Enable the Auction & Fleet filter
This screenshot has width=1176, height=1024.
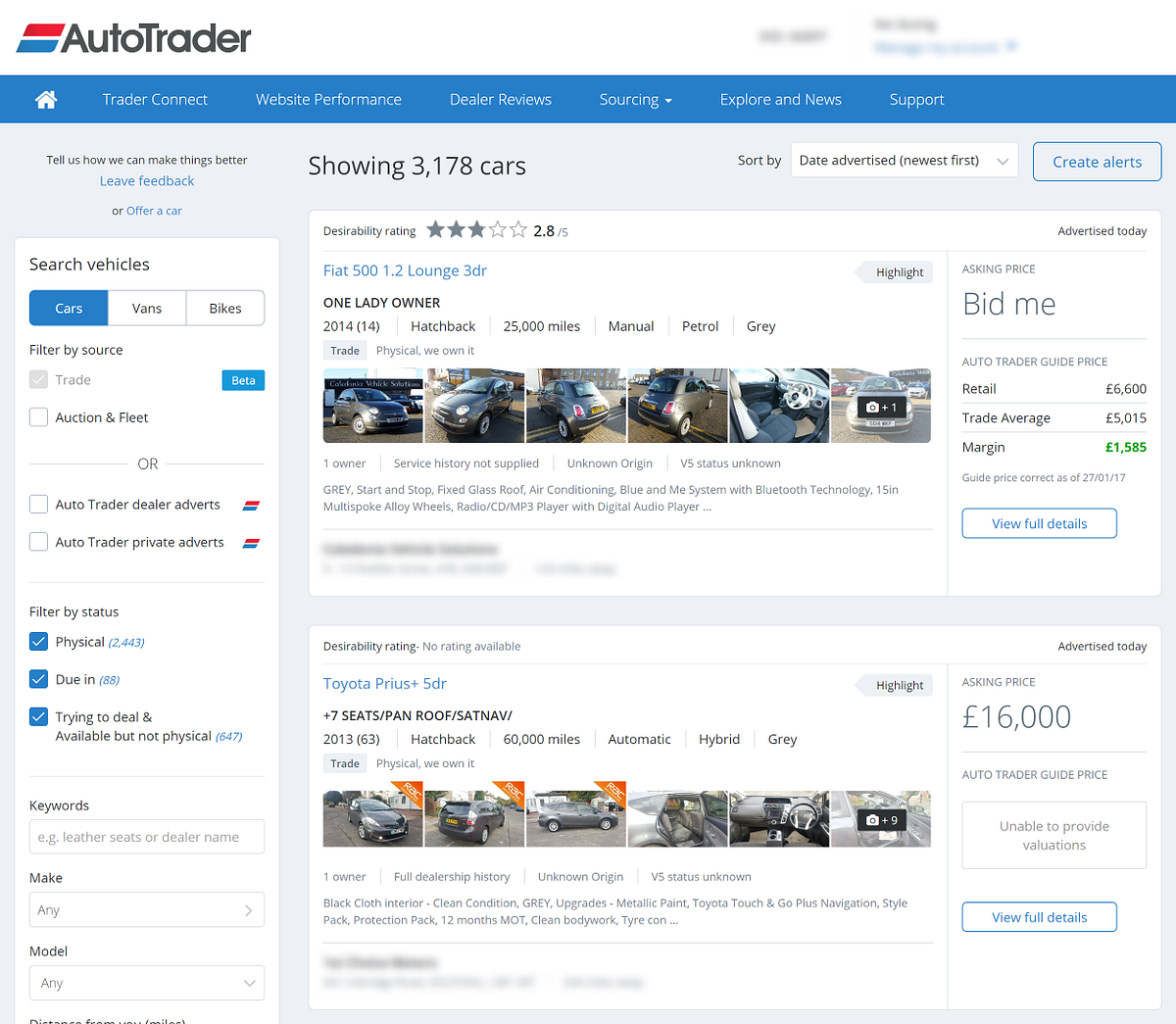tap(37, 416)
